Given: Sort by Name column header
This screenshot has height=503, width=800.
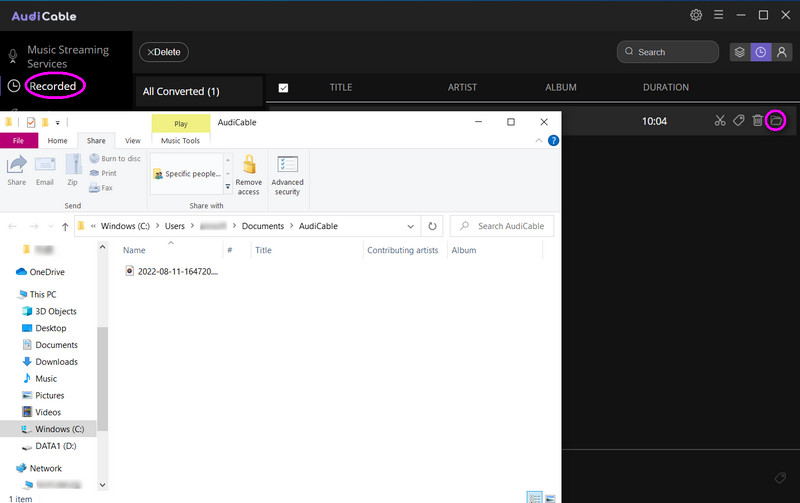Looking at the screenshot, I should tap(134, 250).
